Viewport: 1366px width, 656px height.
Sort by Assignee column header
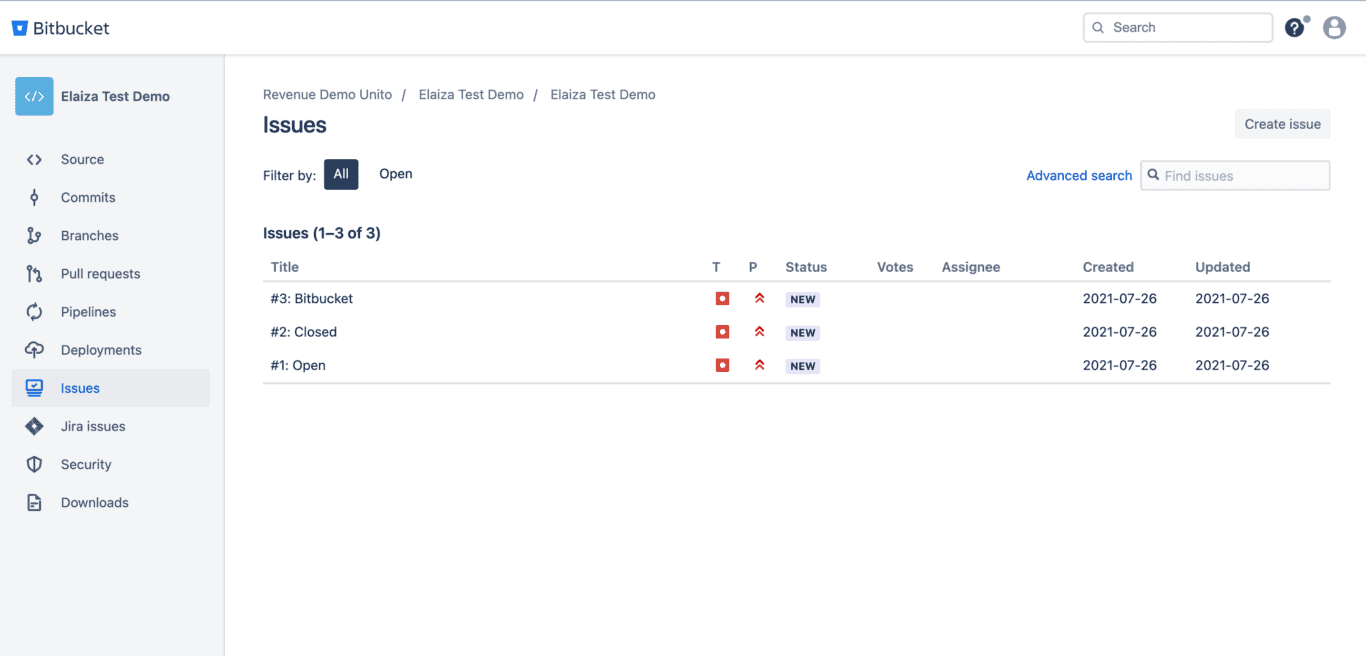(971, 267)
